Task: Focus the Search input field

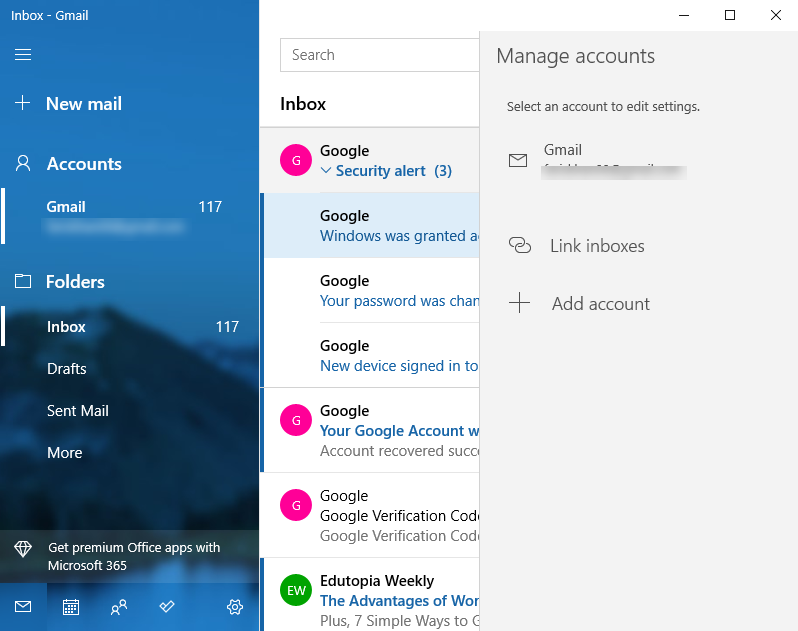Action: (380, 54)
